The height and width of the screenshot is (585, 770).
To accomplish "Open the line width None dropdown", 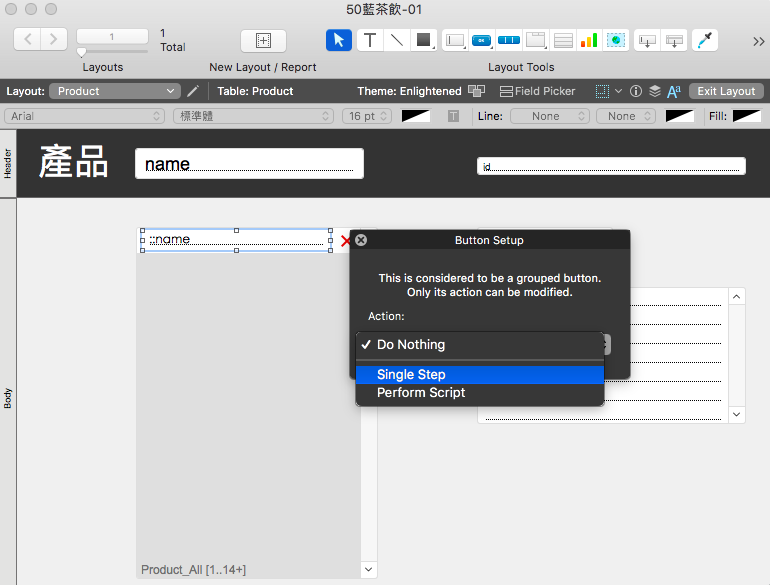I will pos(626,116).
